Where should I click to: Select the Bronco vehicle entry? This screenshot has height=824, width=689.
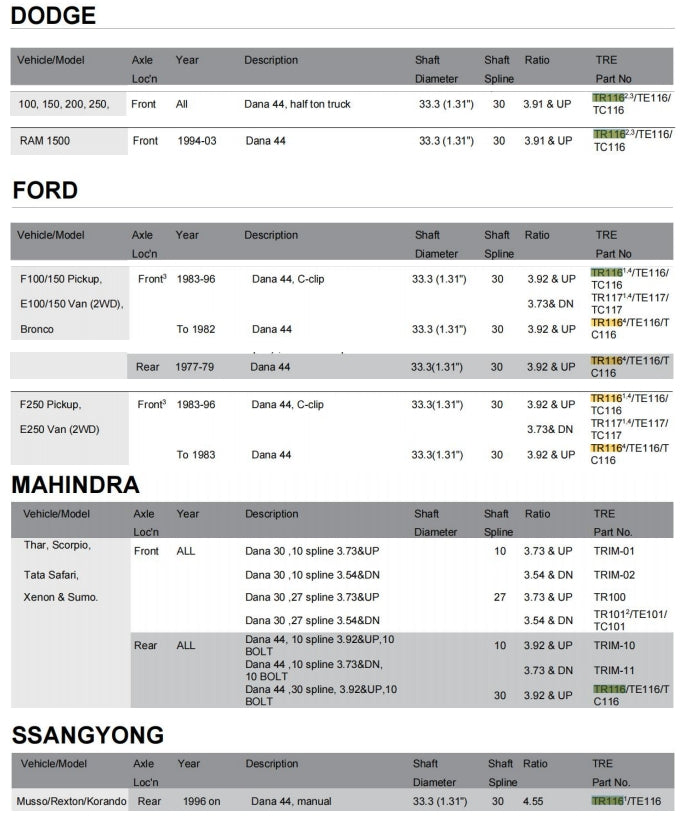click(37, 329)
